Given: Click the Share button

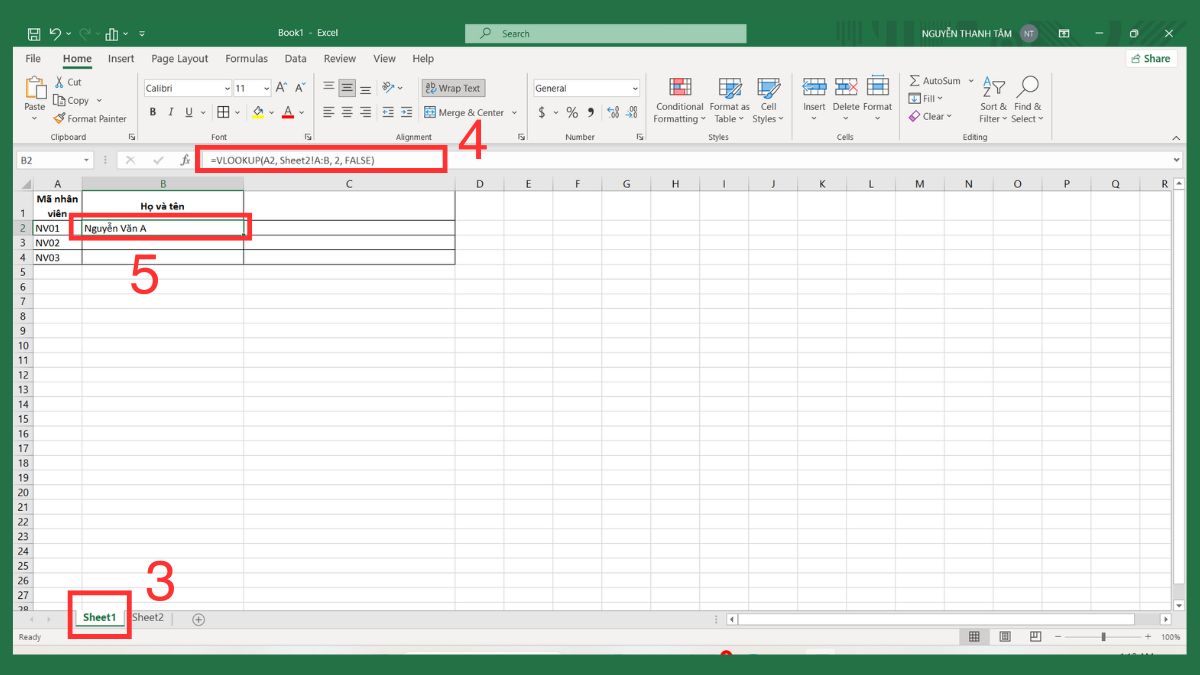Looking at the screenshot, I should (x=1150, y=59).
